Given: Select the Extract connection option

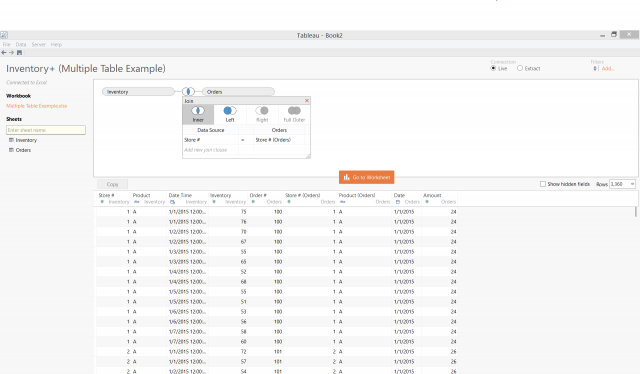Looking at the screenshot, I should [x=520, y=68].
